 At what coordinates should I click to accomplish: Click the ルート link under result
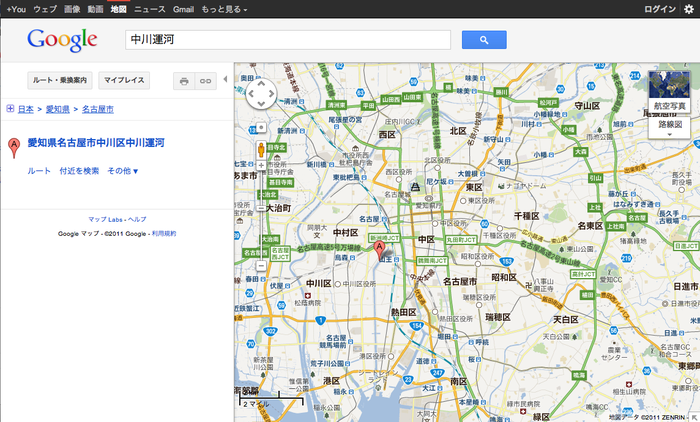[39, 171]
